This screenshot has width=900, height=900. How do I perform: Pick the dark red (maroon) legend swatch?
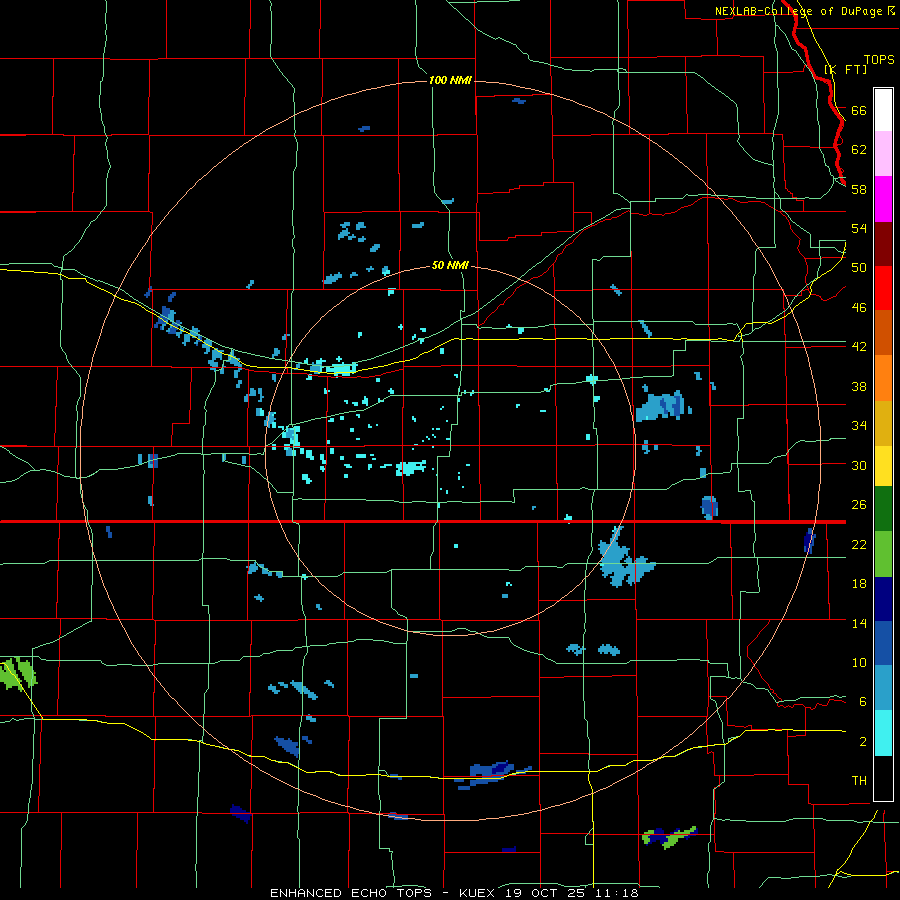tap(883, 244)
